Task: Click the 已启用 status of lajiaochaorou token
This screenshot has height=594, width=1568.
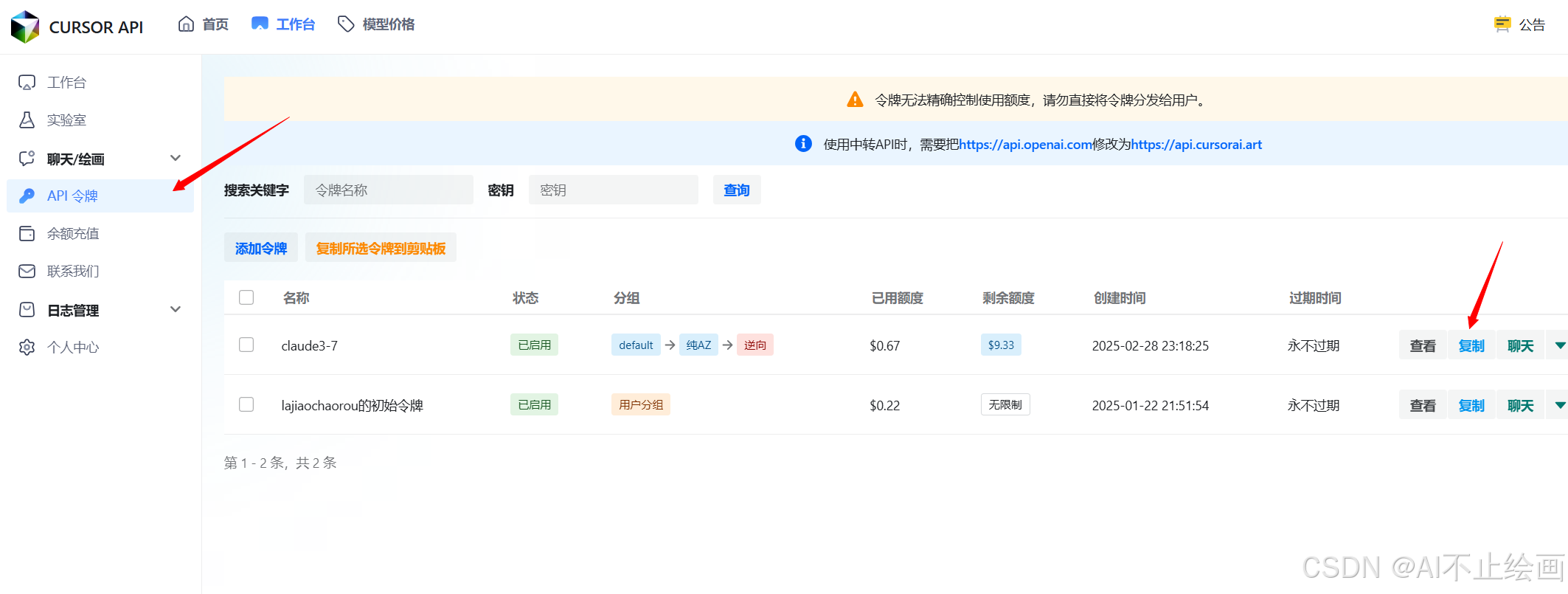Action: [x=534, y=404]
